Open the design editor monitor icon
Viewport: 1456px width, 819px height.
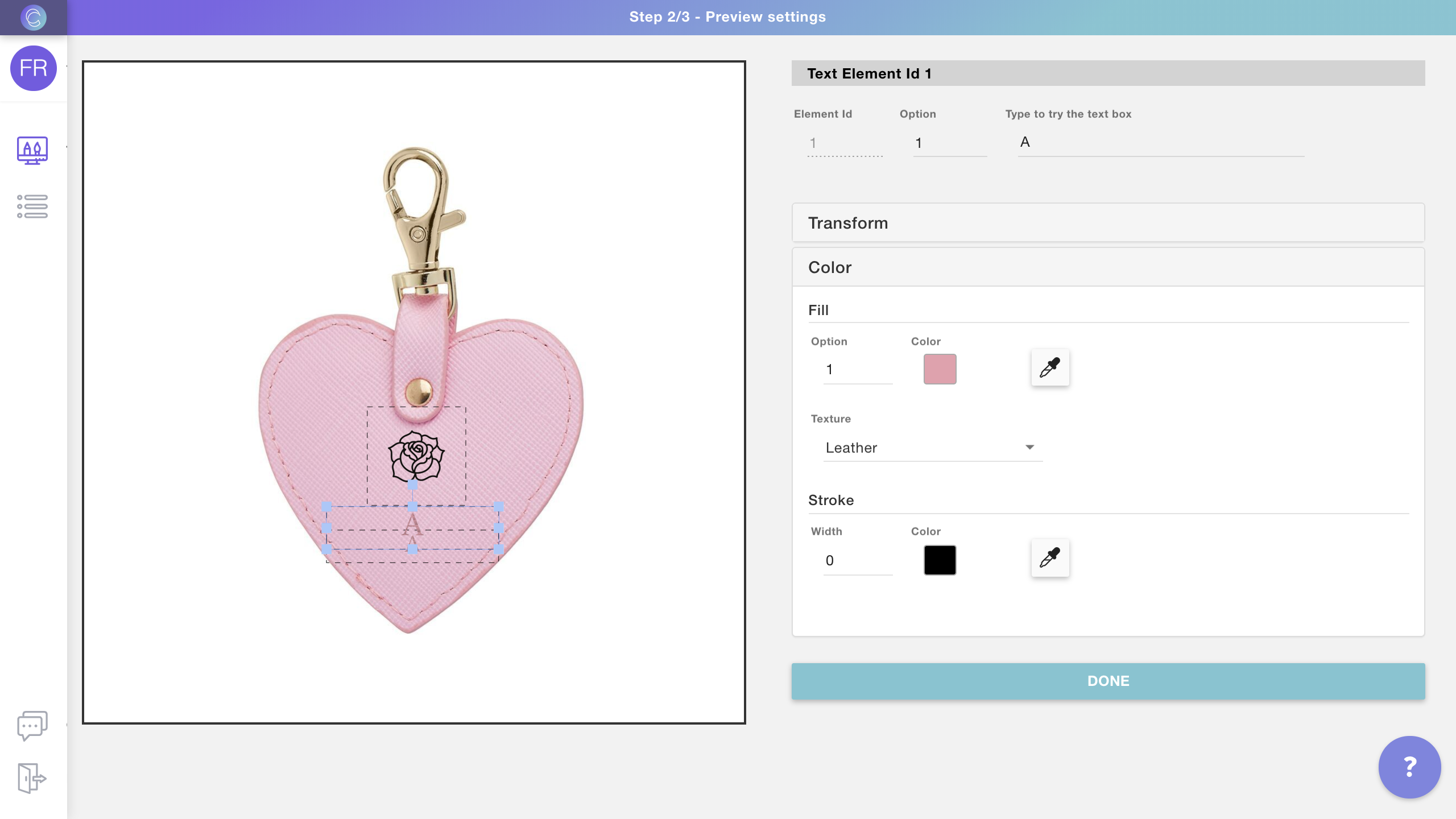pyautogui.click(x=32, y=151)
